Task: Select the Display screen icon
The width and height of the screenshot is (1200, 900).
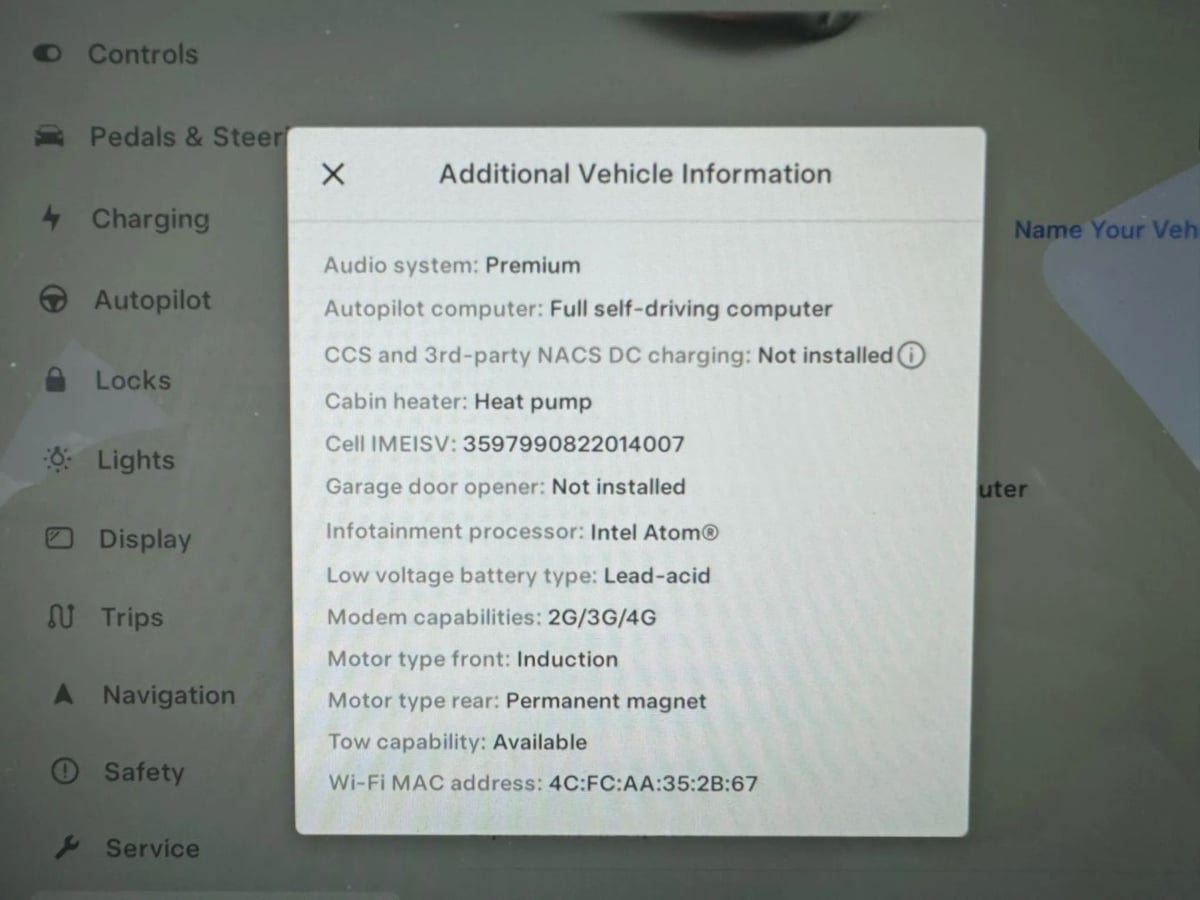Action: [60, 539]
